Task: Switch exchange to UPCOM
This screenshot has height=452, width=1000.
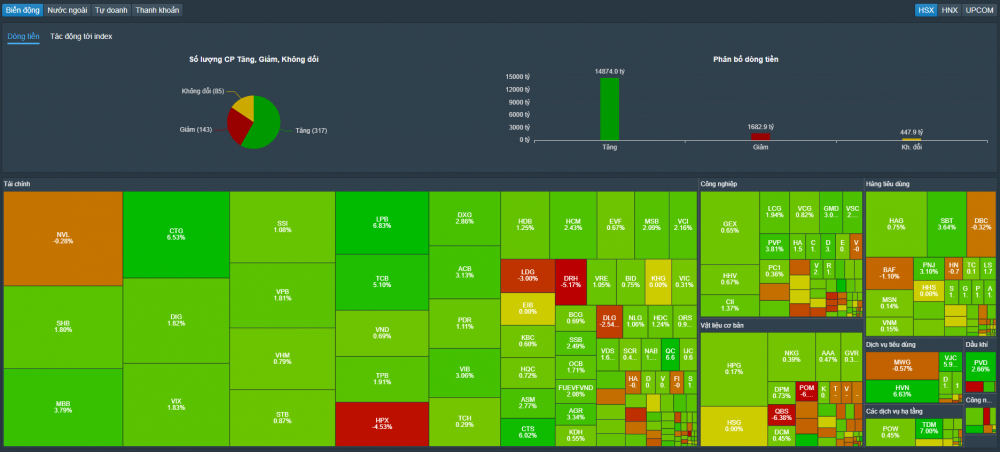Action: click(980, 9)
